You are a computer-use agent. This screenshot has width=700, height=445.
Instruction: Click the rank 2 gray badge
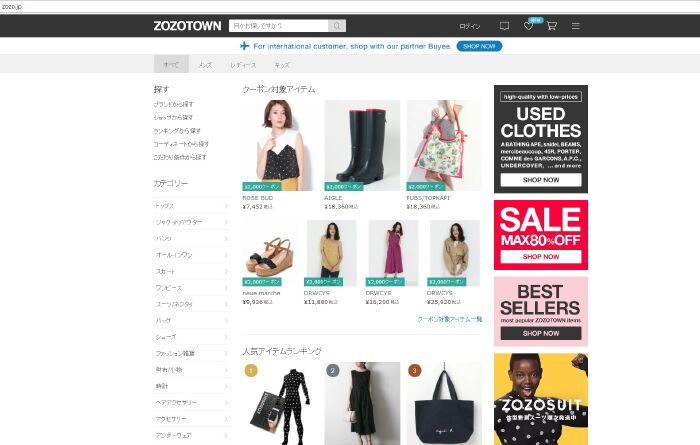(333, 370)
